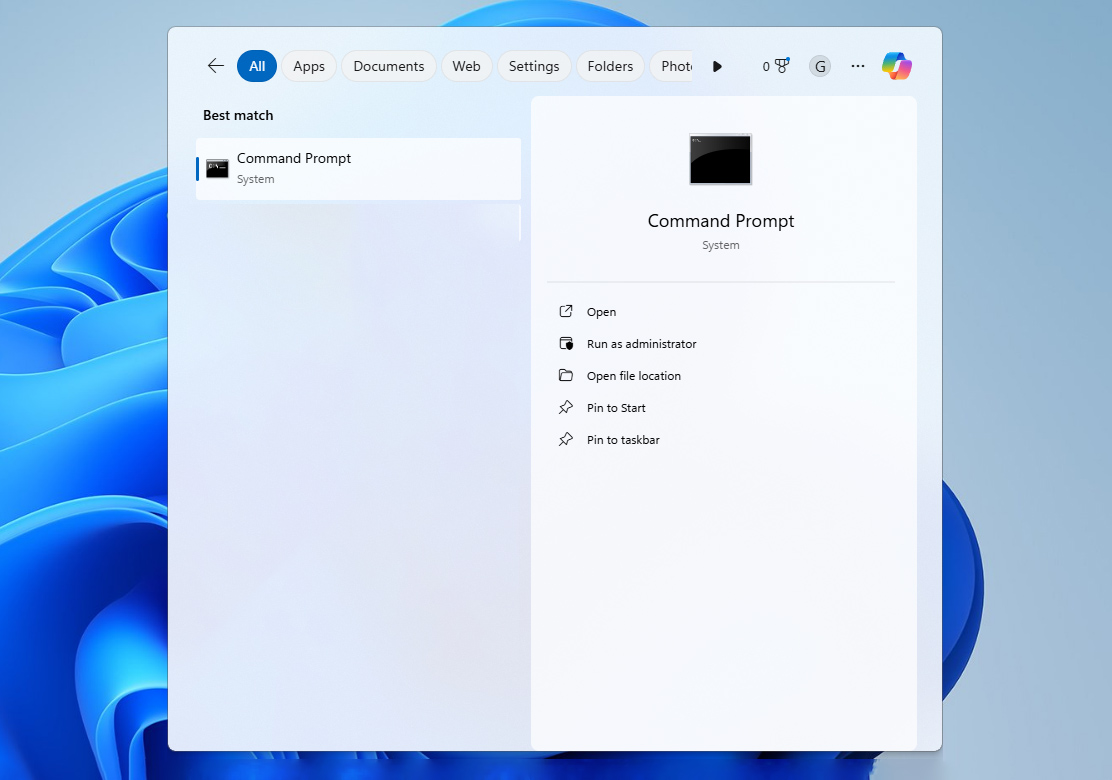Open Copilot from the search bar
The height and width of the screenshot is (780, 1112).
tap(896, 65)
